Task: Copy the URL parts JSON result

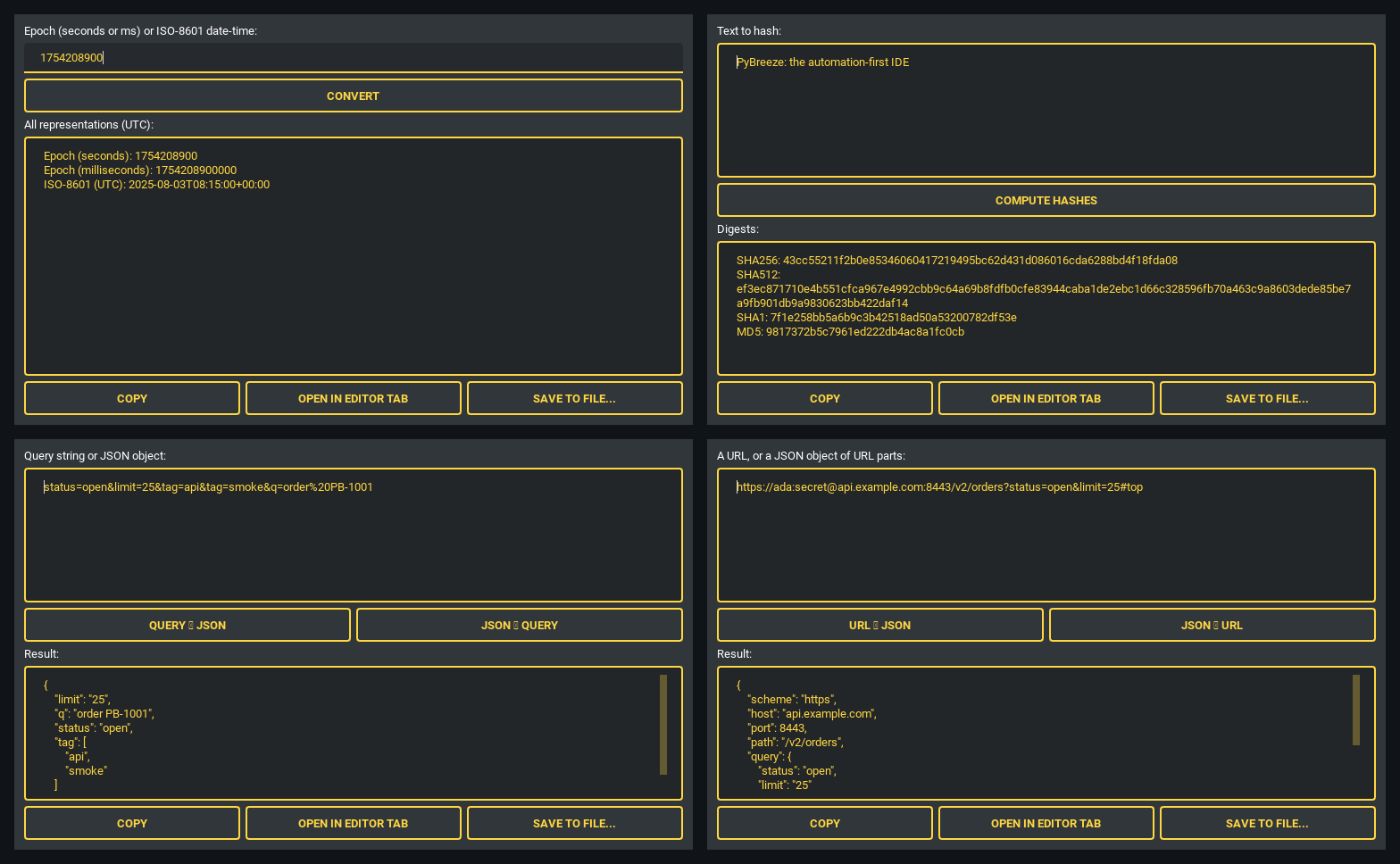Action: tap(825, 823)
